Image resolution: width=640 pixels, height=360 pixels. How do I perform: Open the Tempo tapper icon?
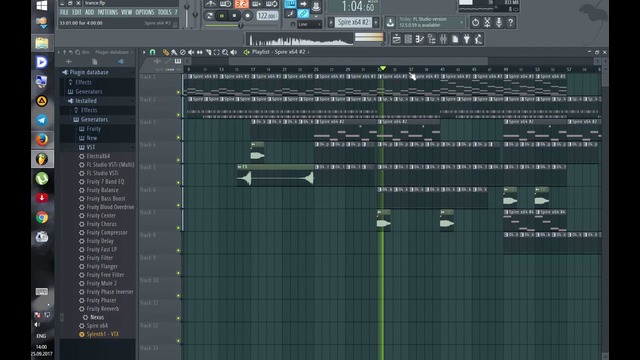pos(478,39)
